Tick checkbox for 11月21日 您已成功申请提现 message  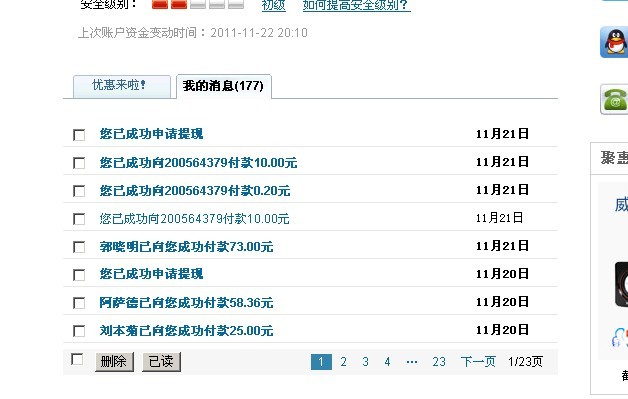pos(79,135)
